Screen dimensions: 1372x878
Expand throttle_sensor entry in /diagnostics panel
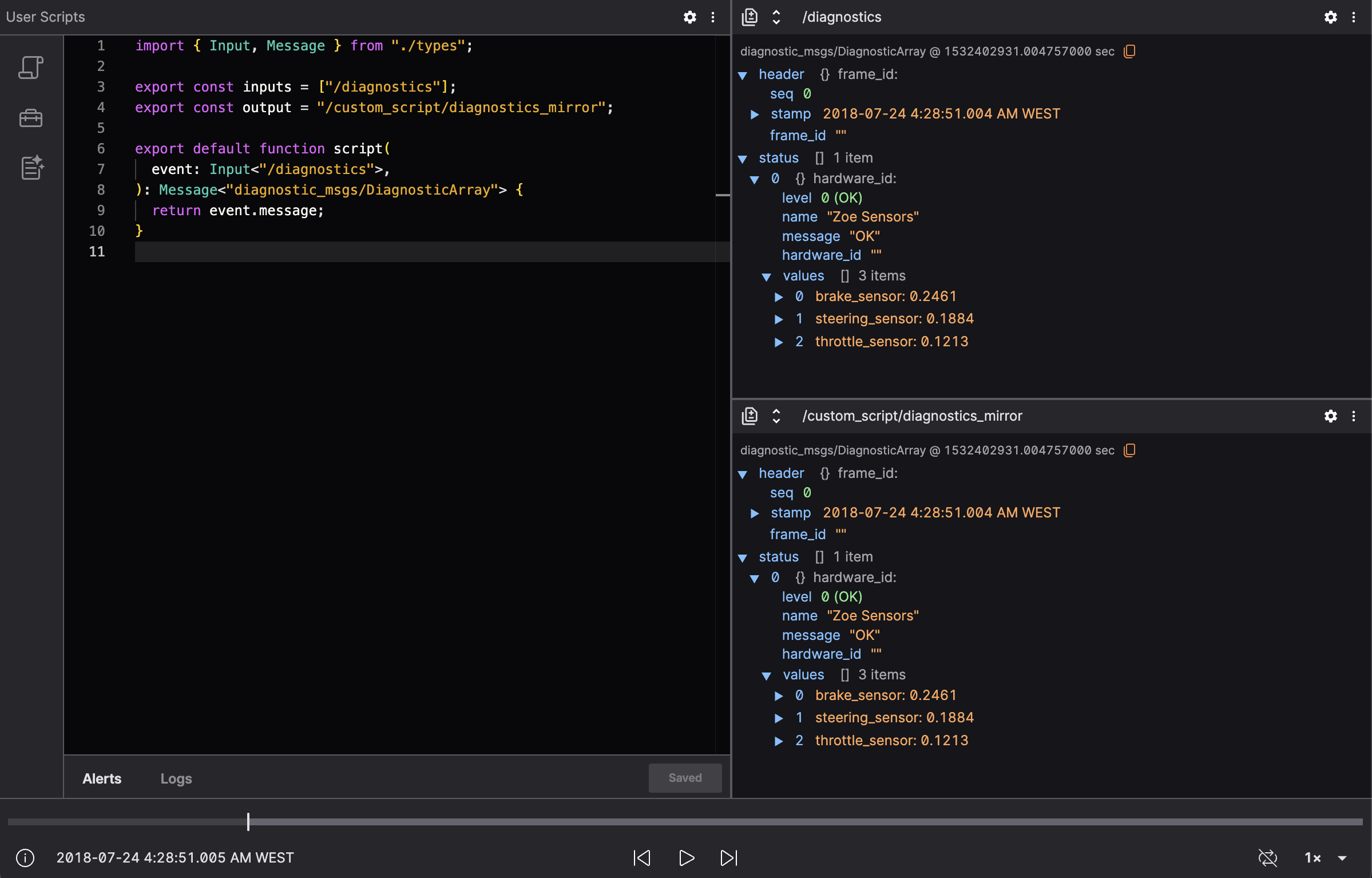779,342
